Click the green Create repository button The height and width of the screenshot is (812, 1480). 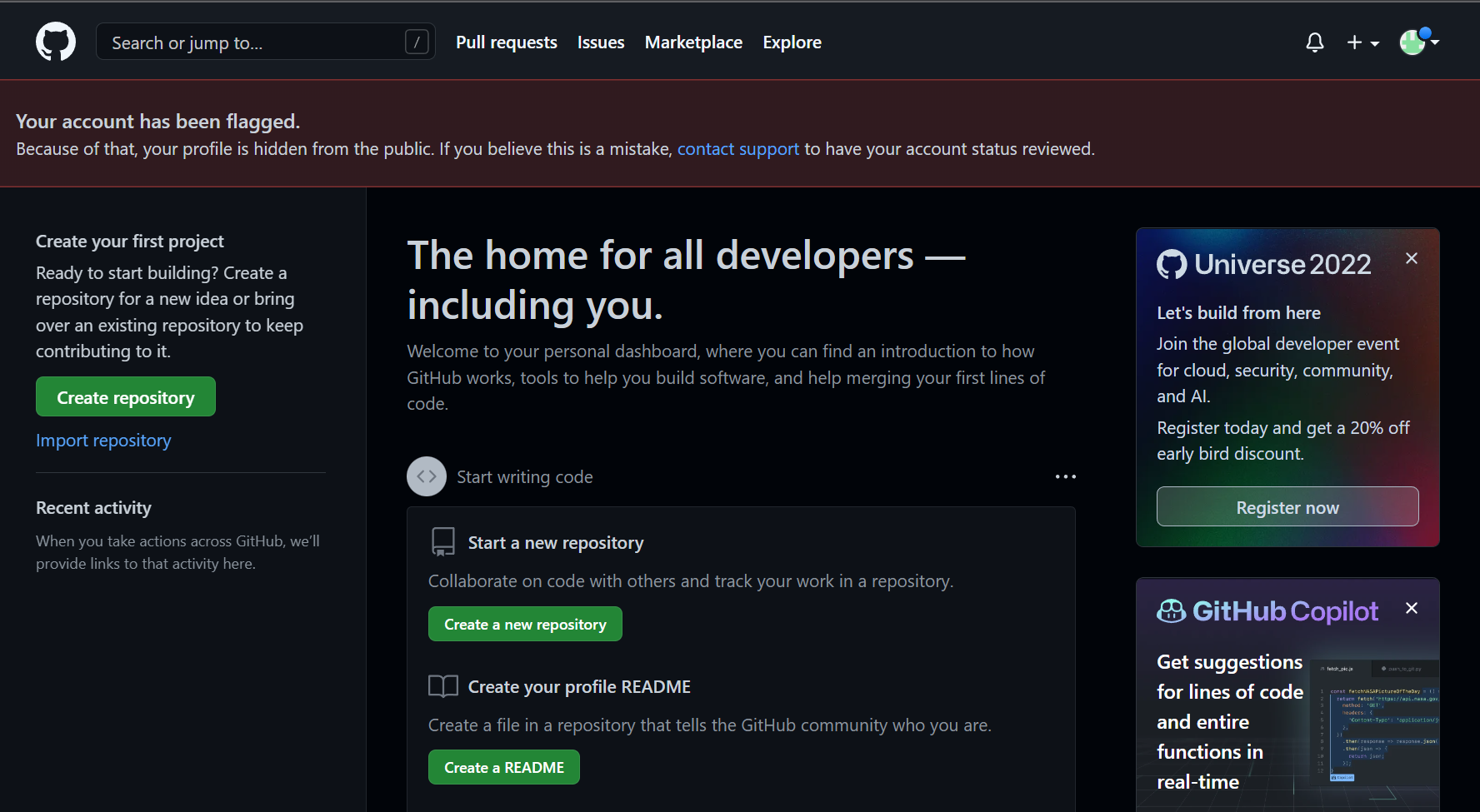[x=126, y=396]
